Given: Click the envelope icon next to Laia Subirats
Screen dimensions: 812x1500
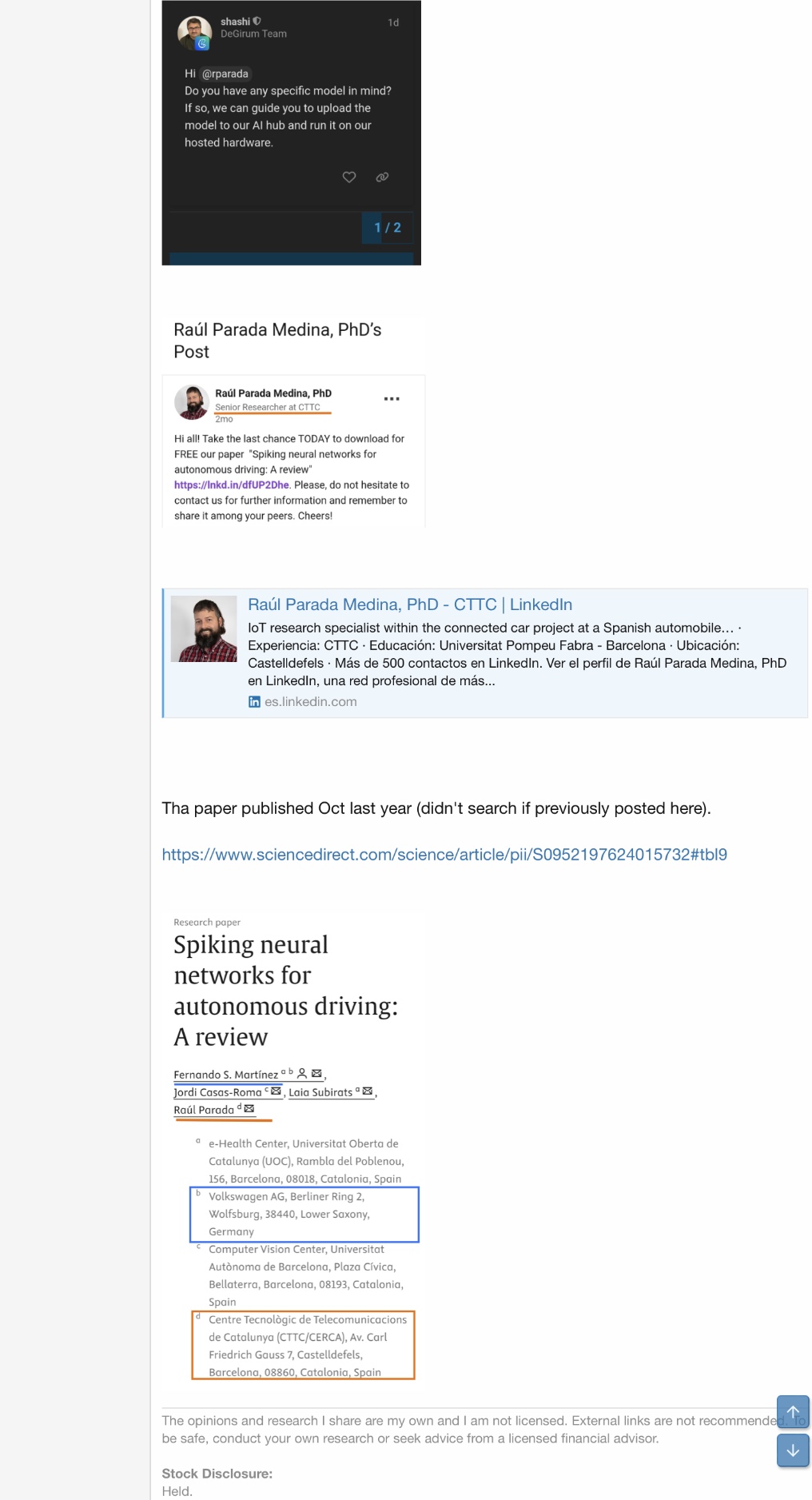Looking at the screenshot, I should 367,1091.
